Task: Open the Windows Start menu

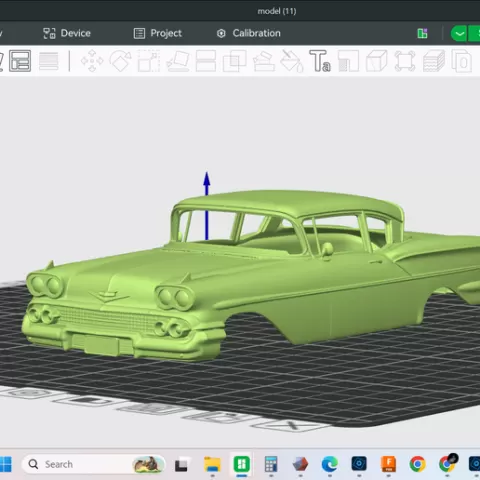Action: [x=6, y=464]
